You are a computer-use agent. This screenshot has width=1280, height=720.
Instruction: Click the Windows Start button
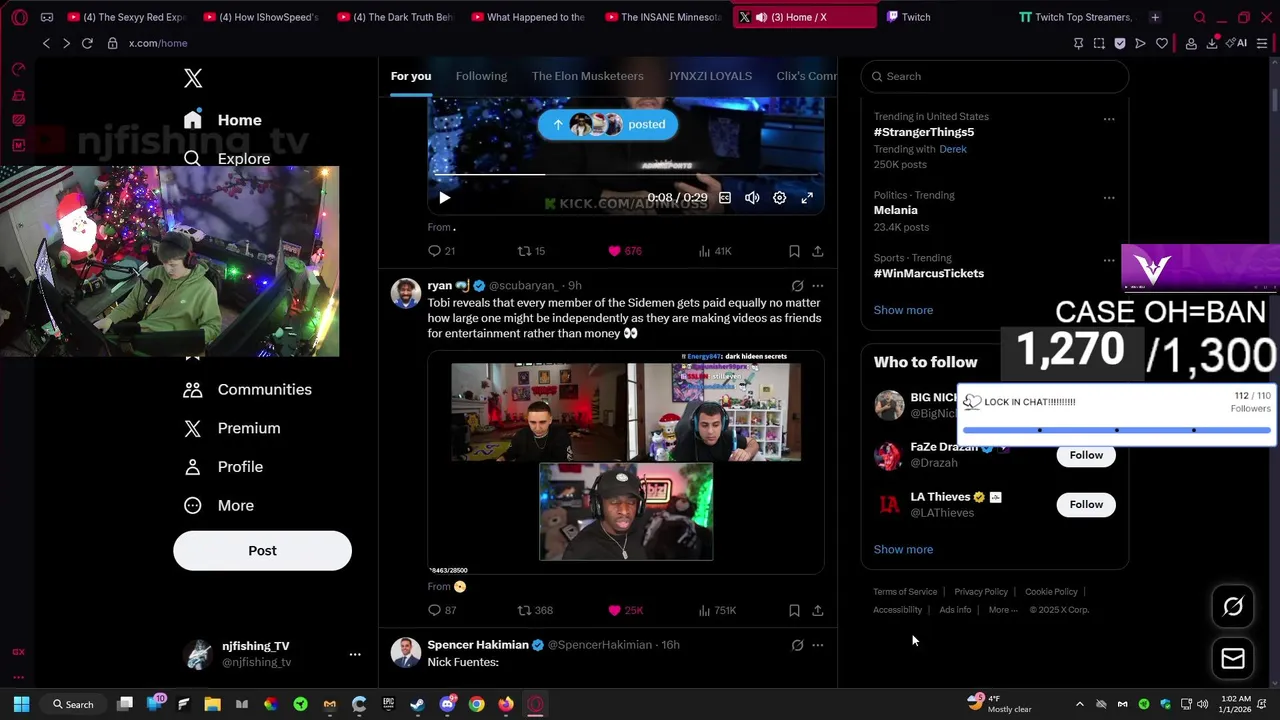click(x=21, y=704)
